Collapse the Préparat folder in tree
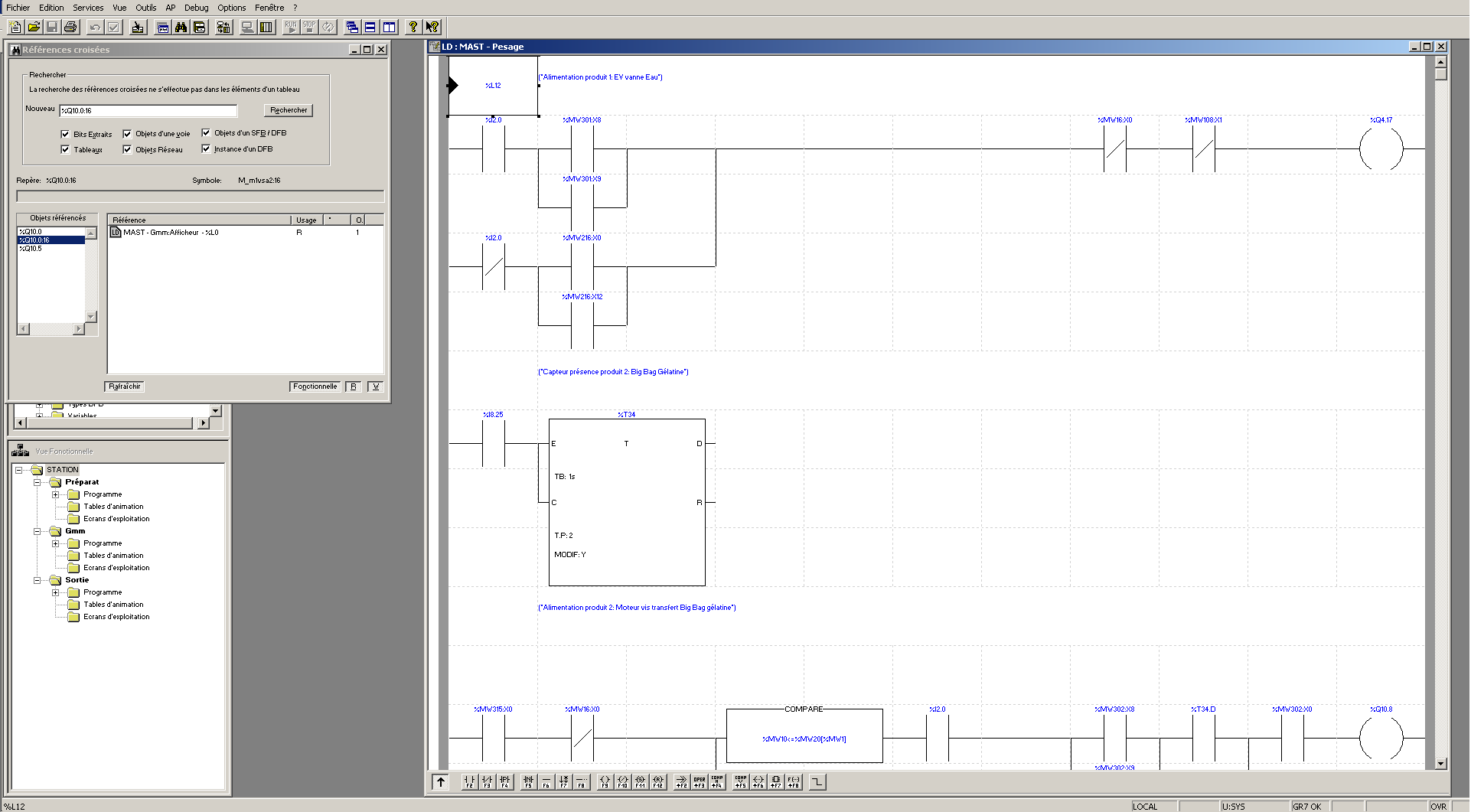This screenshot has width=1471, height=812. pos(37,482)
